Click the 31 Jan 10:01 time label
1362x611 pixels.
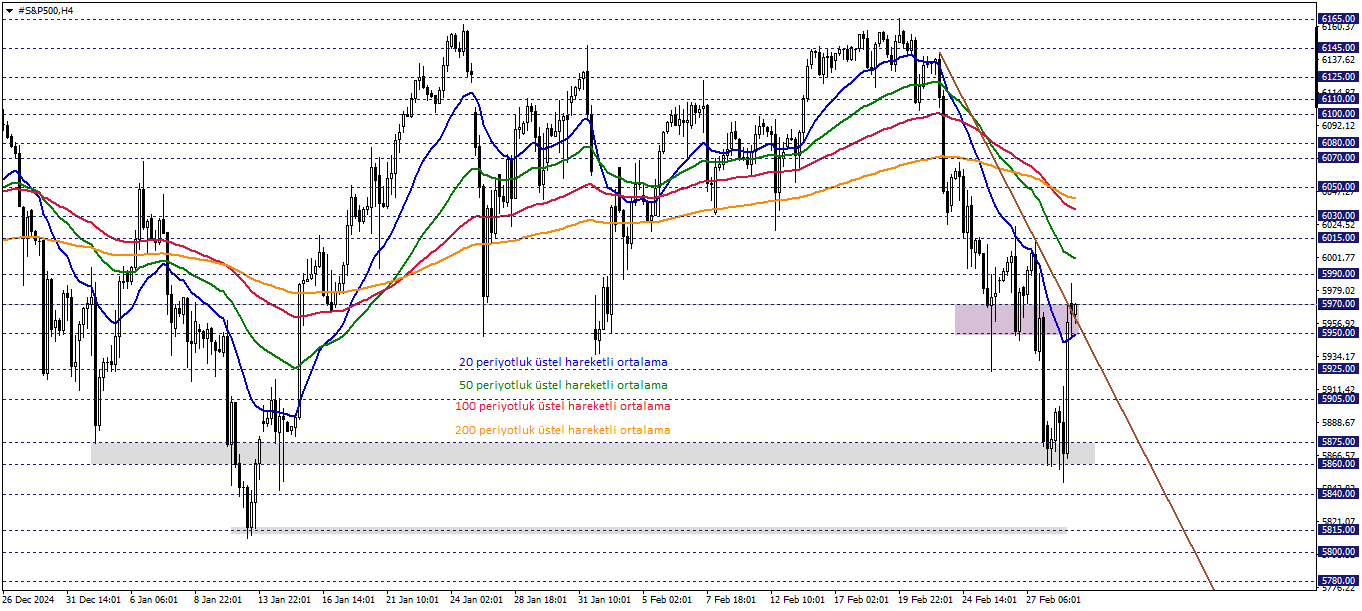pos(605,600)
